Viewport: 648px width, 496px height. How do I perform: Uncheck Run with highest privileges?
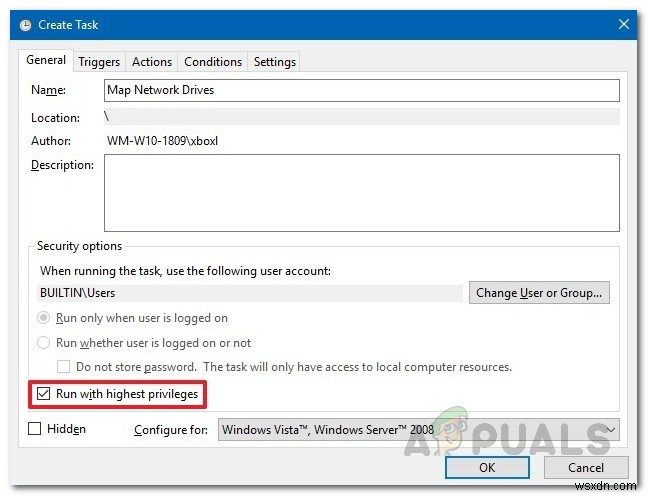(43, 393)
